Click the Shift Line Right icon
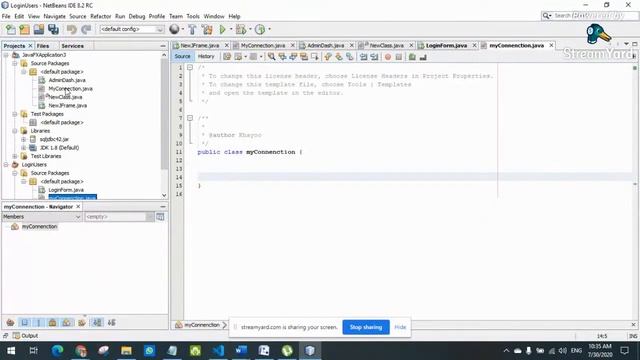This screenshot has width=640, height=360. (x=374, y=57)
